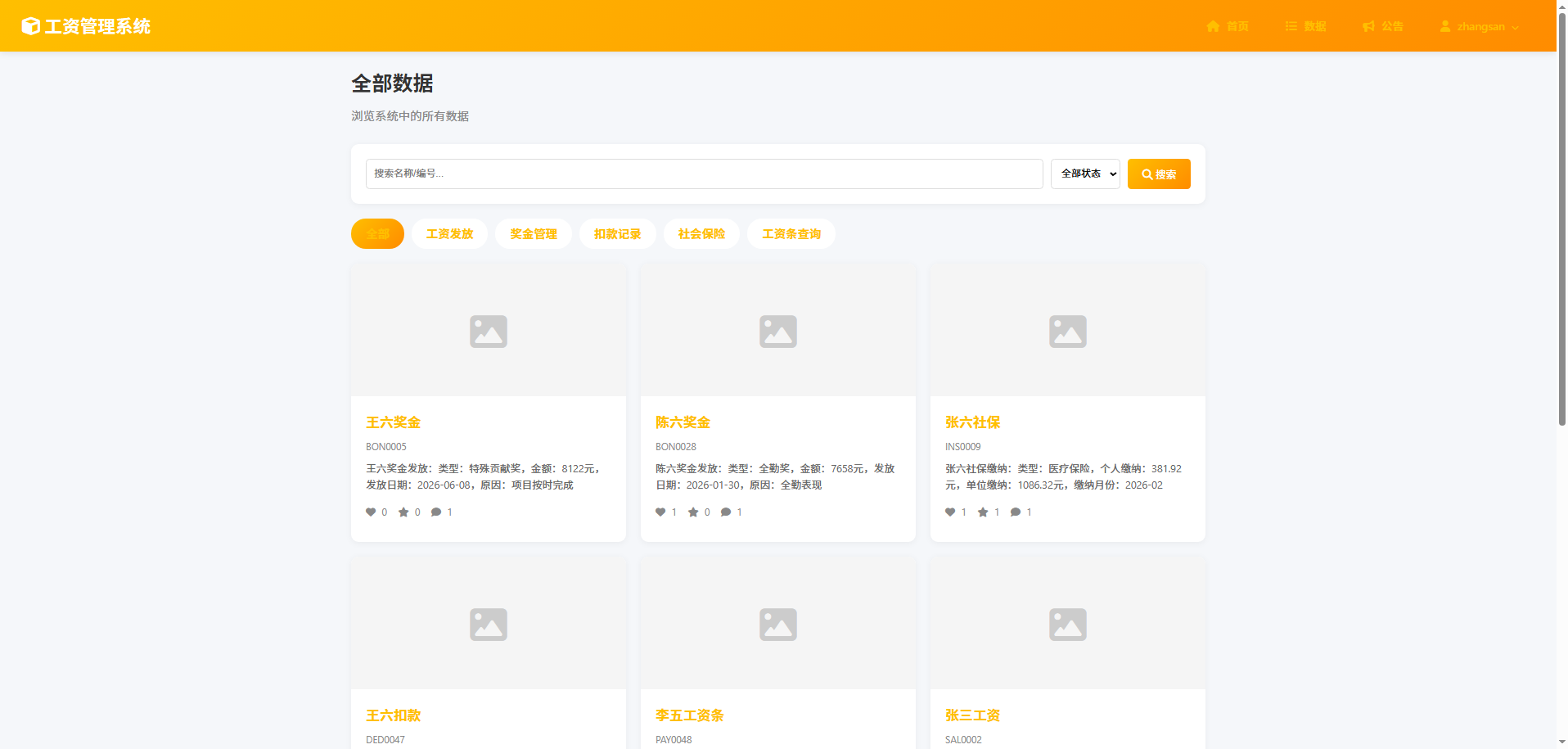Viewport: 1568px width, 749px height.
Task: Favorite the 陈六奖金 card with star icon
Action: click(x=693, y=512)
